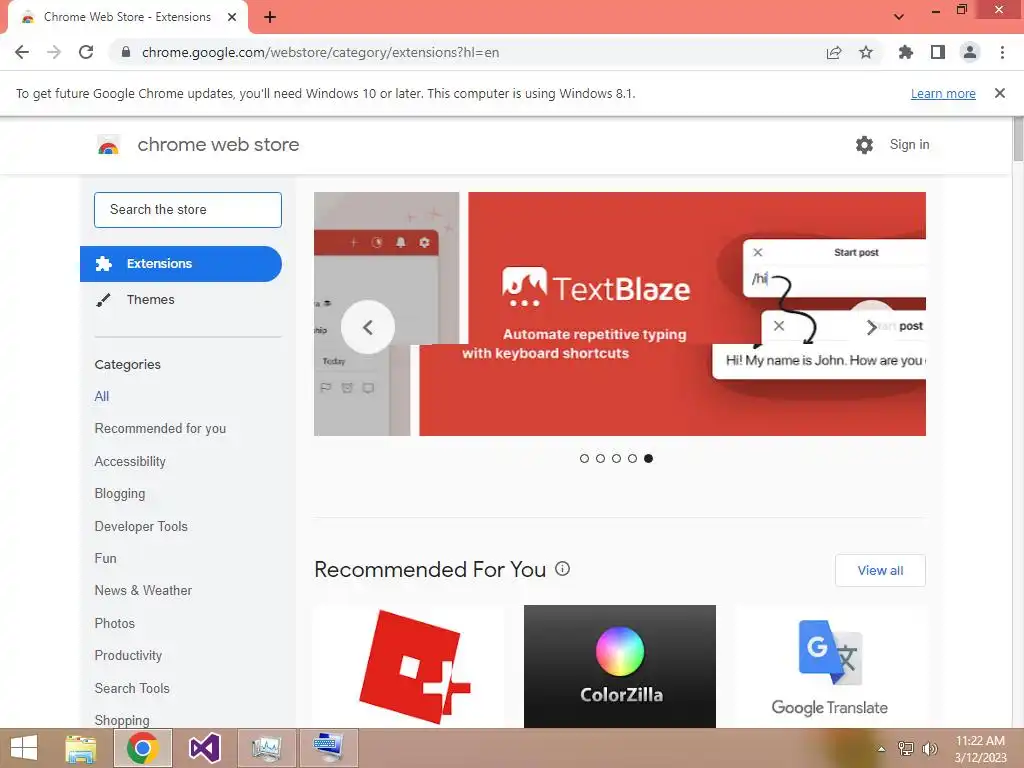Click the page vertical scrollbar thumb
The image size is (1024, 768).
(1018, 138)
